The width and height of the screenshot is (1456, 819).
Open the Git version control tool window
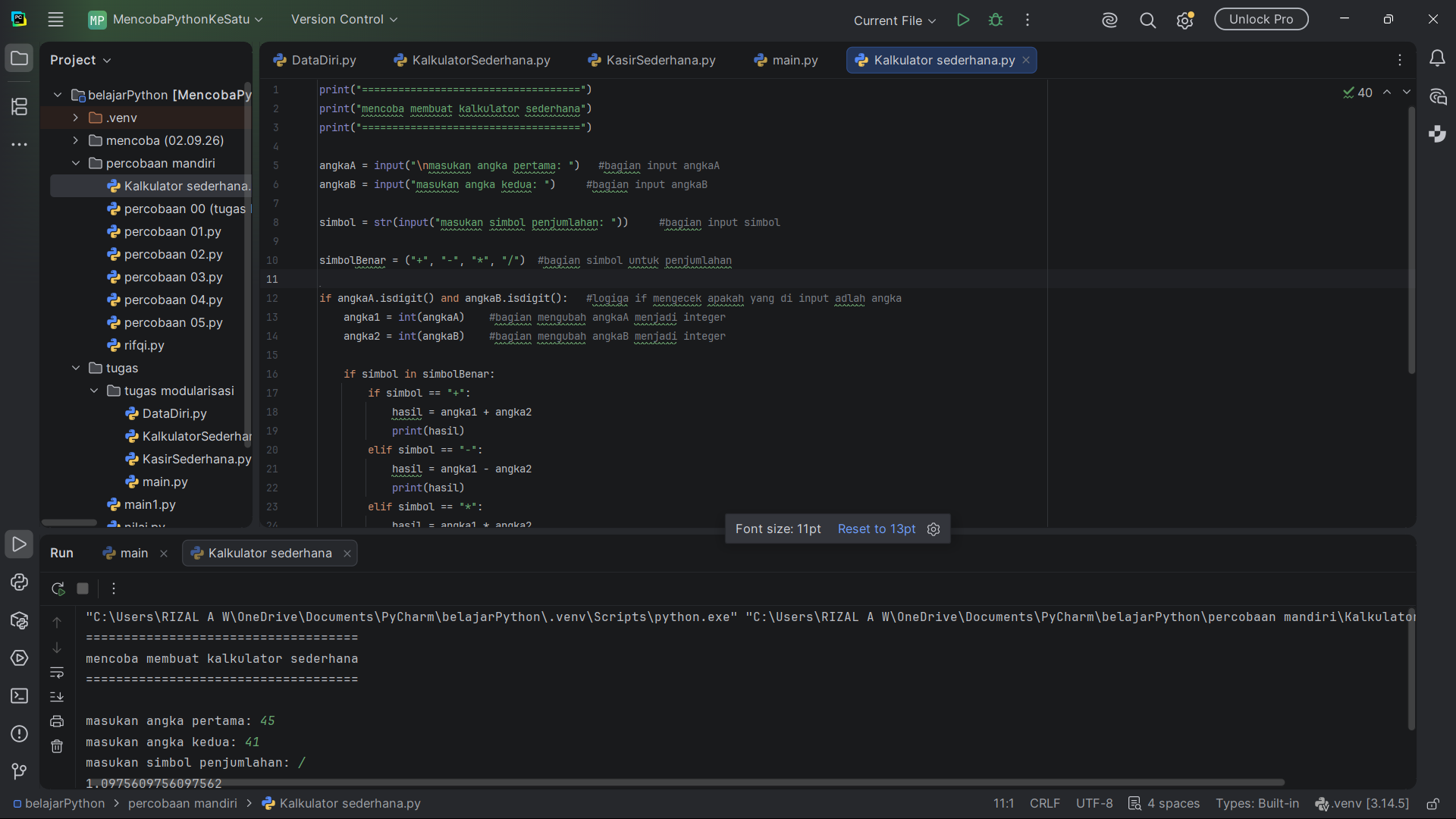coord(20,771)
